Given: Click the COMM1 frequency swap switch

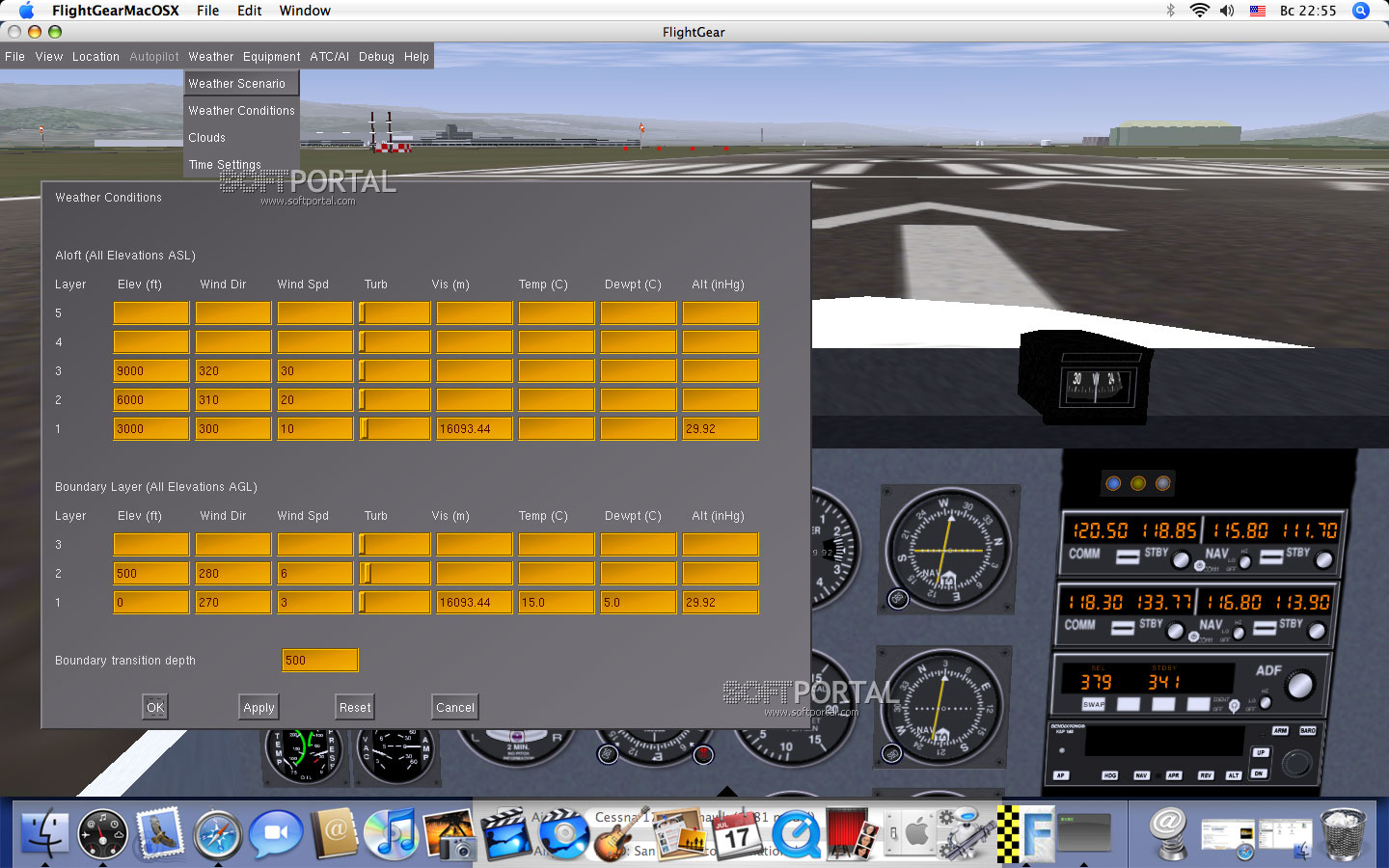Looking at the screenshot, I should pos(1128,556).
